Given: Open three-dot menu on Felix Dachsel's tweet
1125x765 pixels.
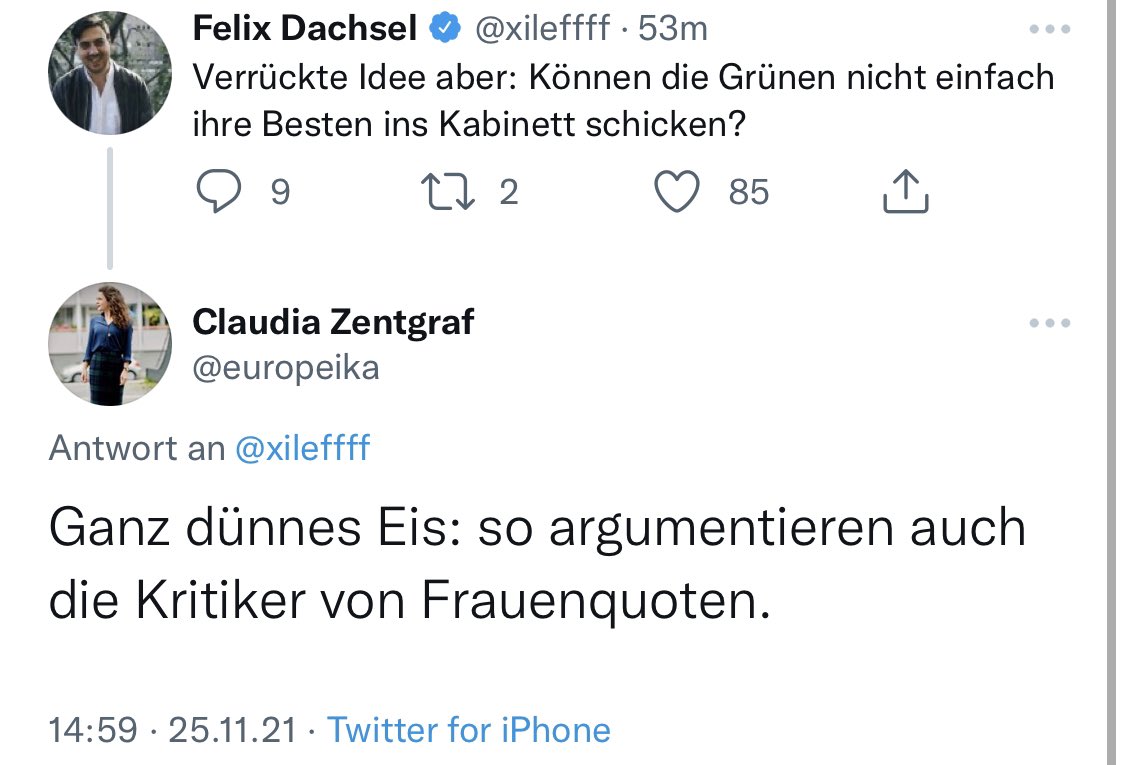Looking at the screenshot, I should 1049,30.
